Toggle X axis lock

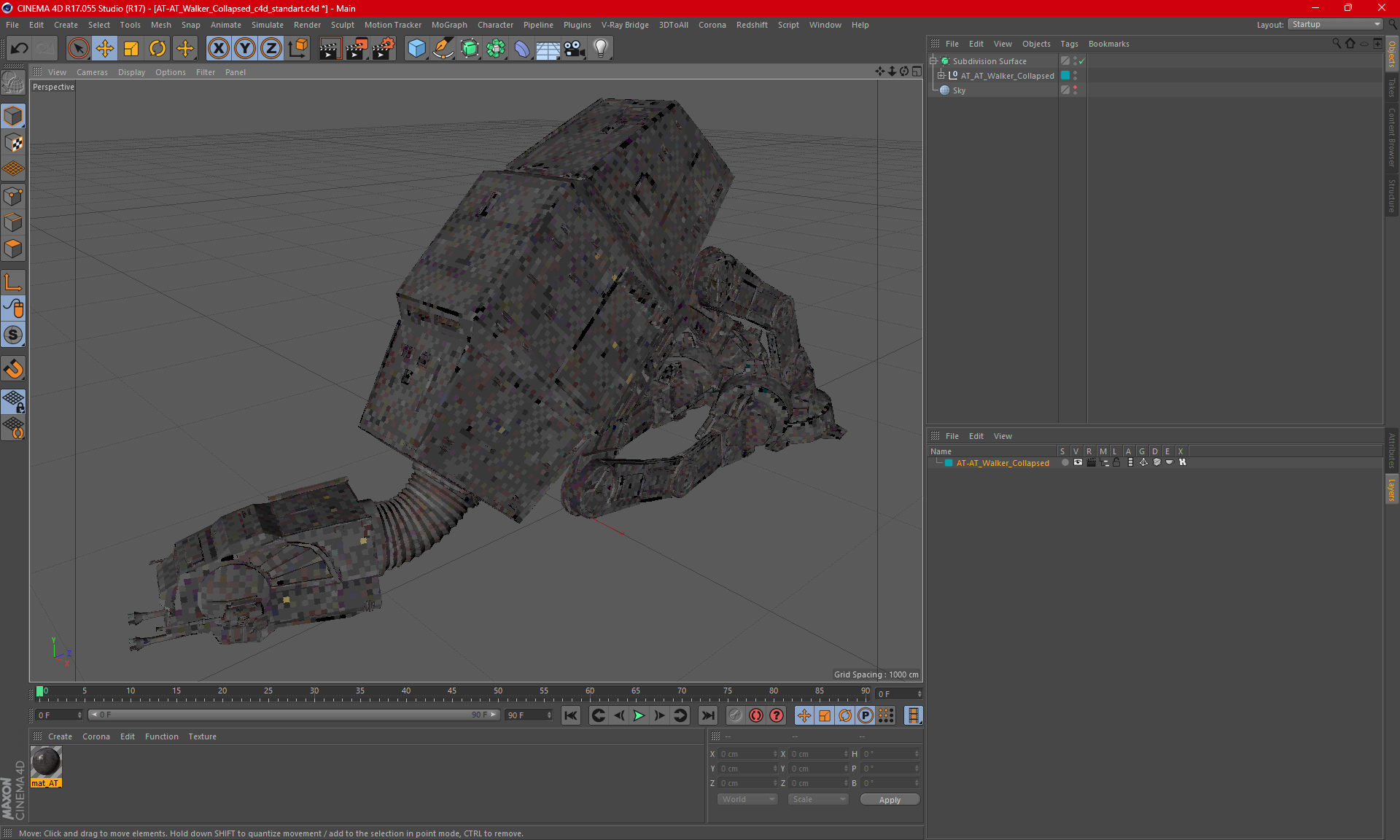[x=218, y=49]
